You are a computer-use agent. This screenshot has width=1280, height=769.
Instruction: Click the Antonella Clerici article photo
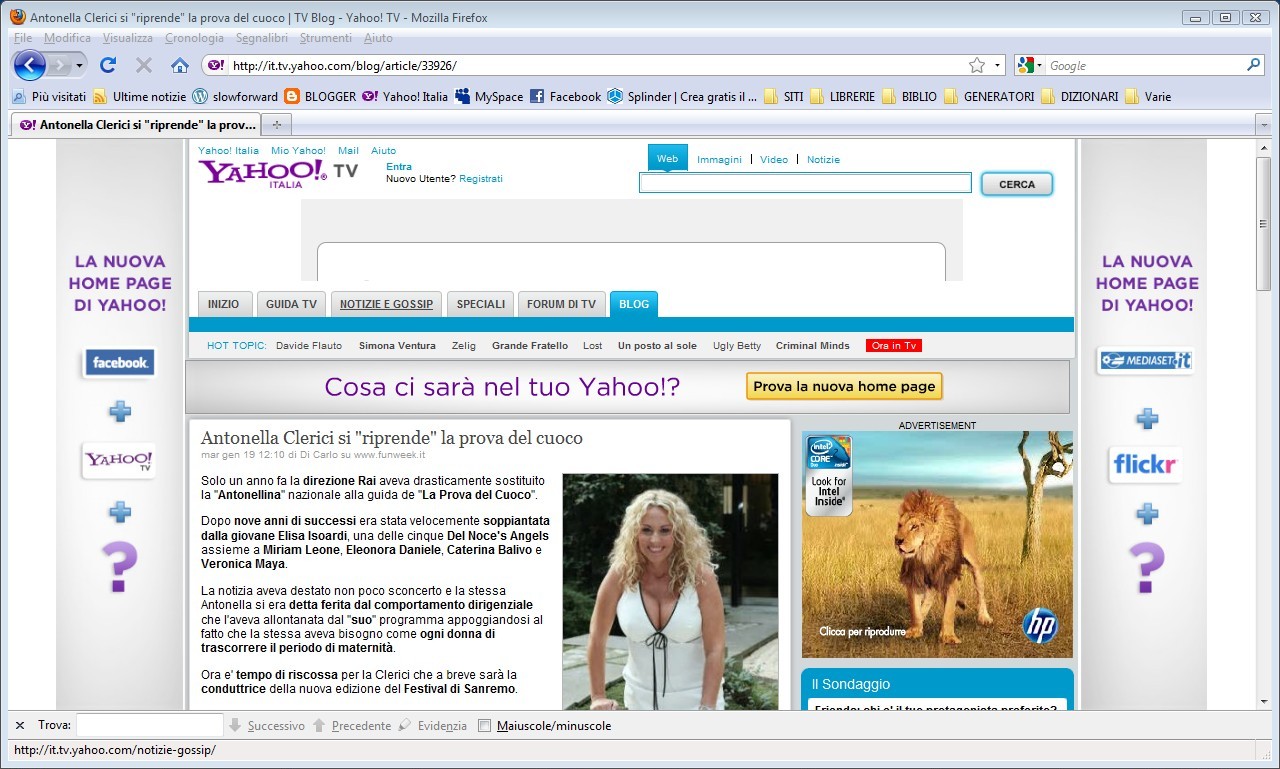[x=670, y=592]
